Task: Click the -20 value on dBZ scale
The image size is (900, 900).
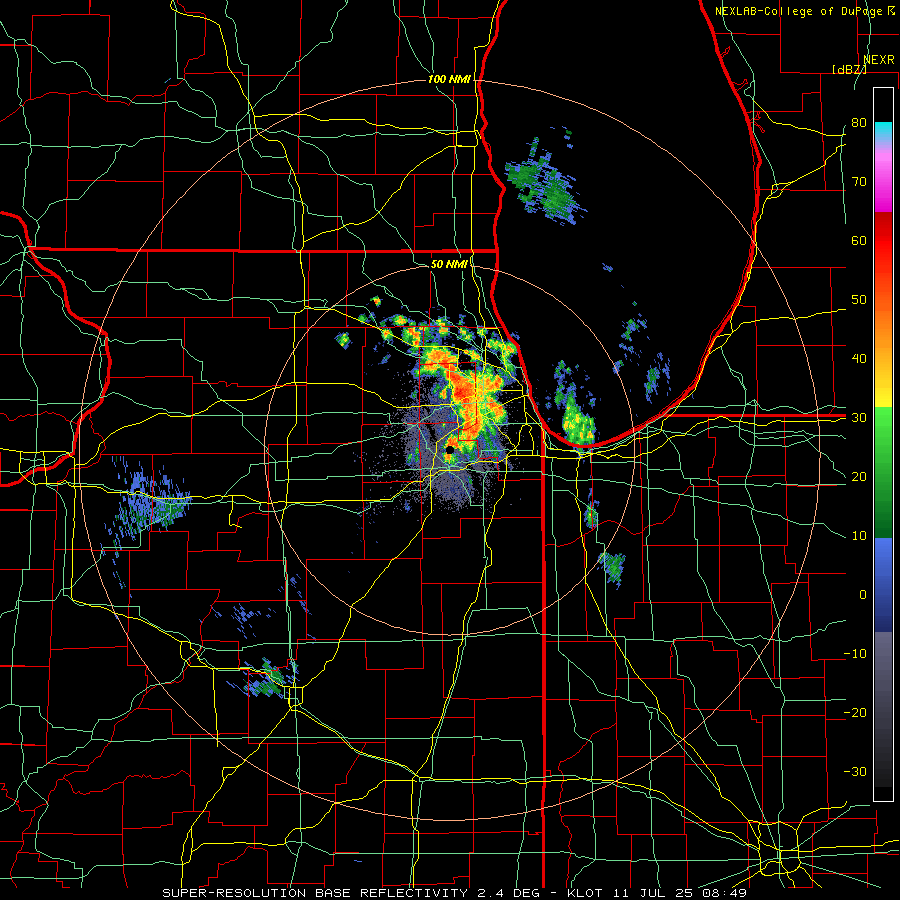Action: click(855, 713)
